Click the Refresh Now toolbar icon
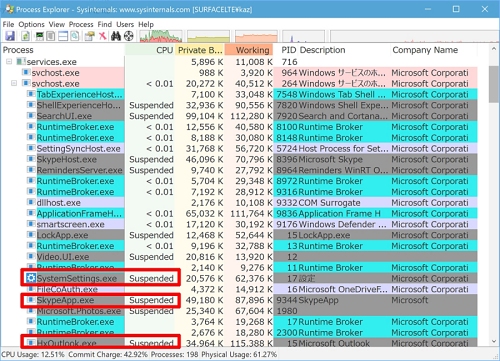500x361 pixels. [x=25, y=36]
